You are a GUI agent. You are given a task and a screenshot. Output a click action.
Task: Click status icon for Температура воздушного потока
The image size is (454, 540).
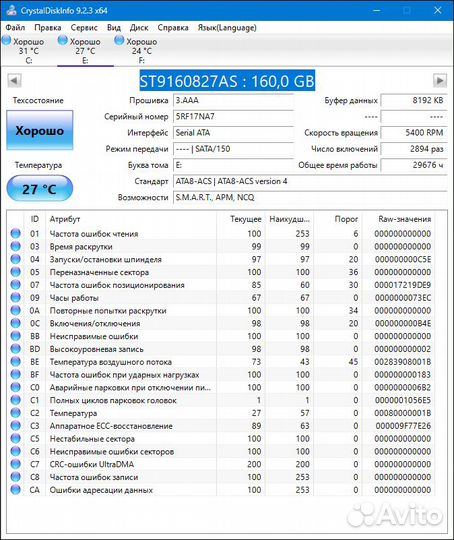coord(16,361)
